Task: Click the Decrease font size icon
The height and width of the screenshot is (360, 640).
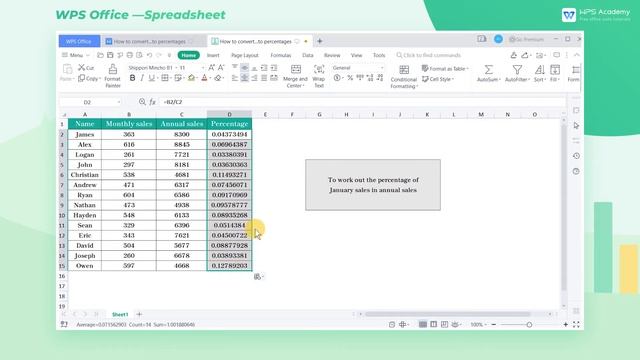Action: click(221, 68)
